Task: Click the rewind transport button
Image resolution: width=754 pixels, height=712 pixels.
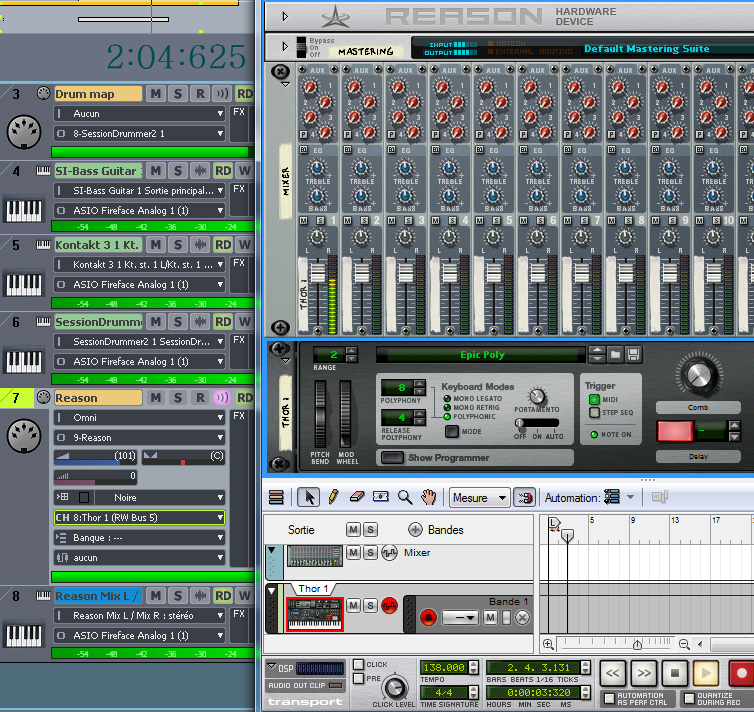Action: [x=612, y=673]
